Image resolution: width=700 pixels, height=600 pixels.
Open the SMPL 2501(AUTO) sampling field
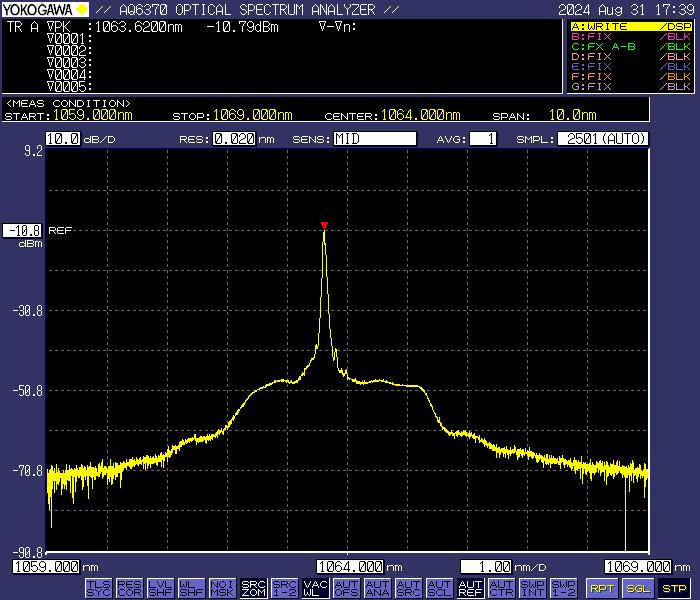click(x=602, y=139)
